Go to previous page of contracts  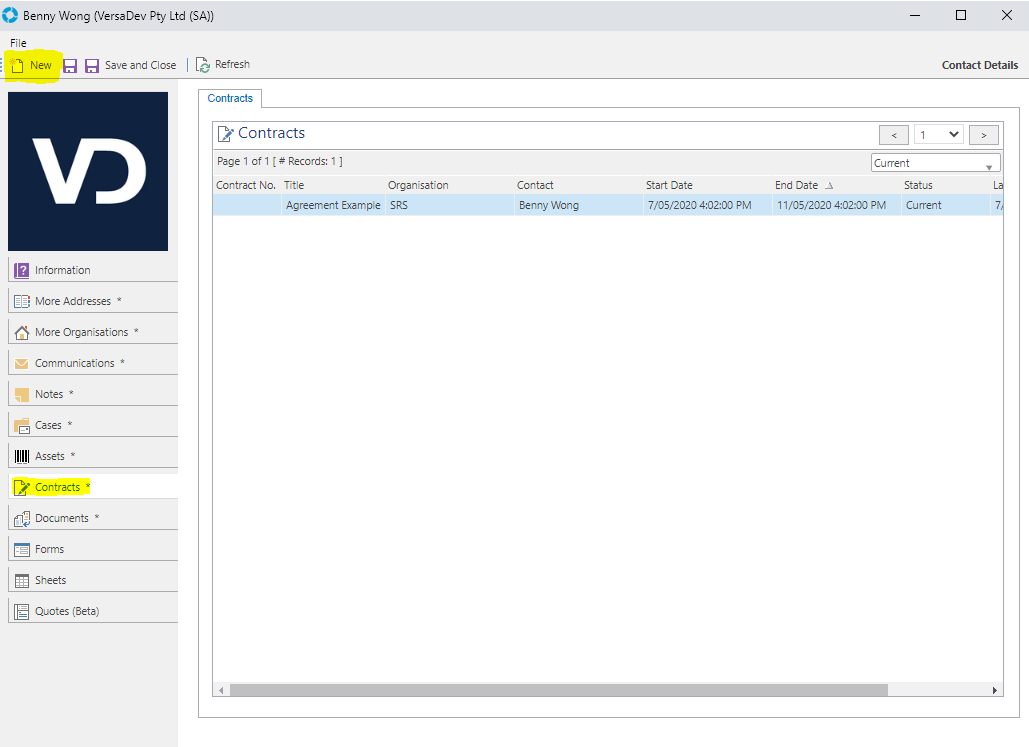[x=893, y=135]
